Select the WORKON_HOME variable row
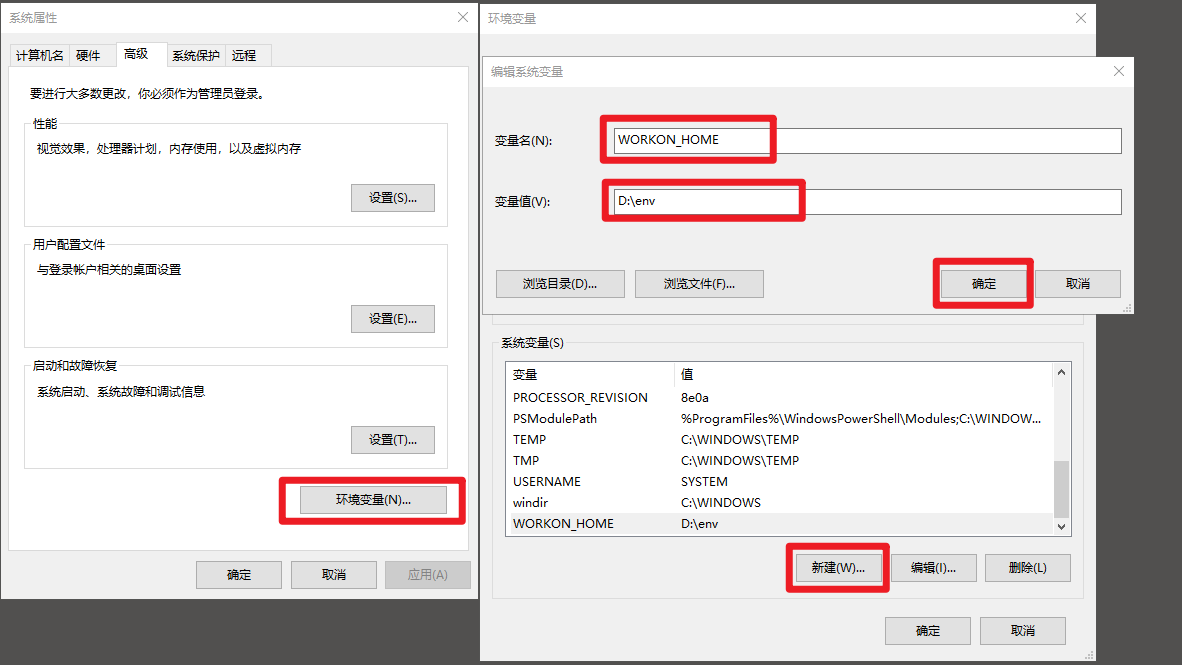This screenshot has width=1182, height=665. click(780, 524)
